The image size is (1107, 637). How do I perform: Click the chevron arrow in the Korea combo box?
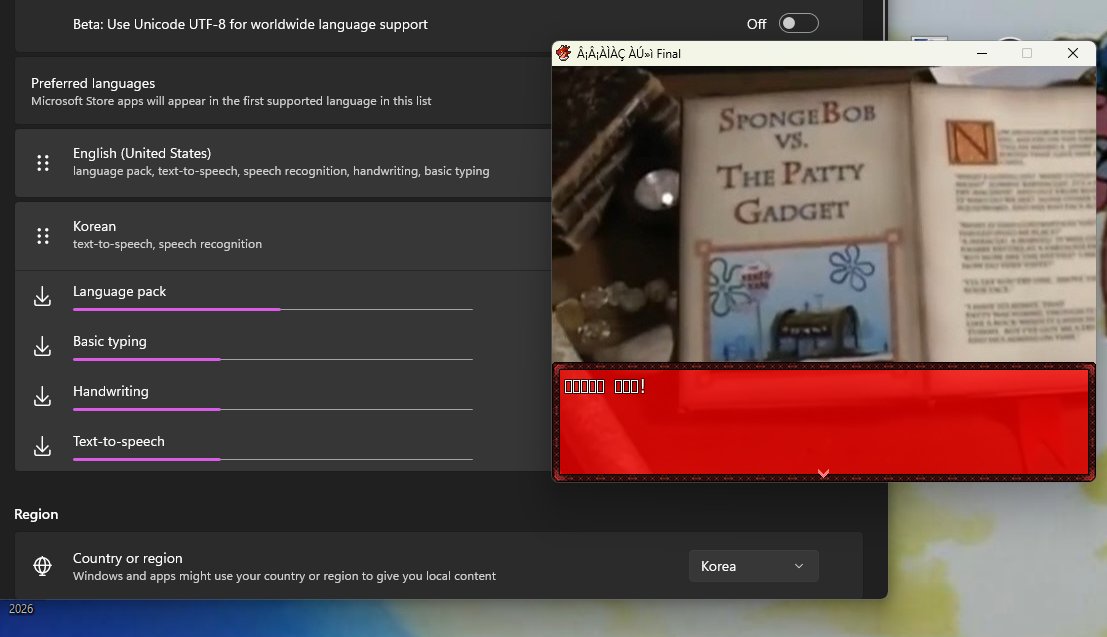pyautogui.click(x=799, y=566)
